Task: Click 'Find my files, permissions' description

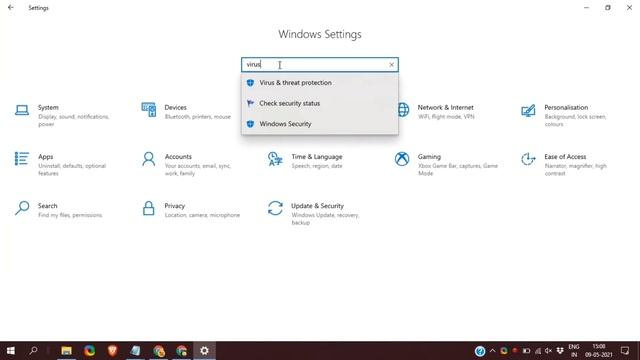Action: coord(70,215)
